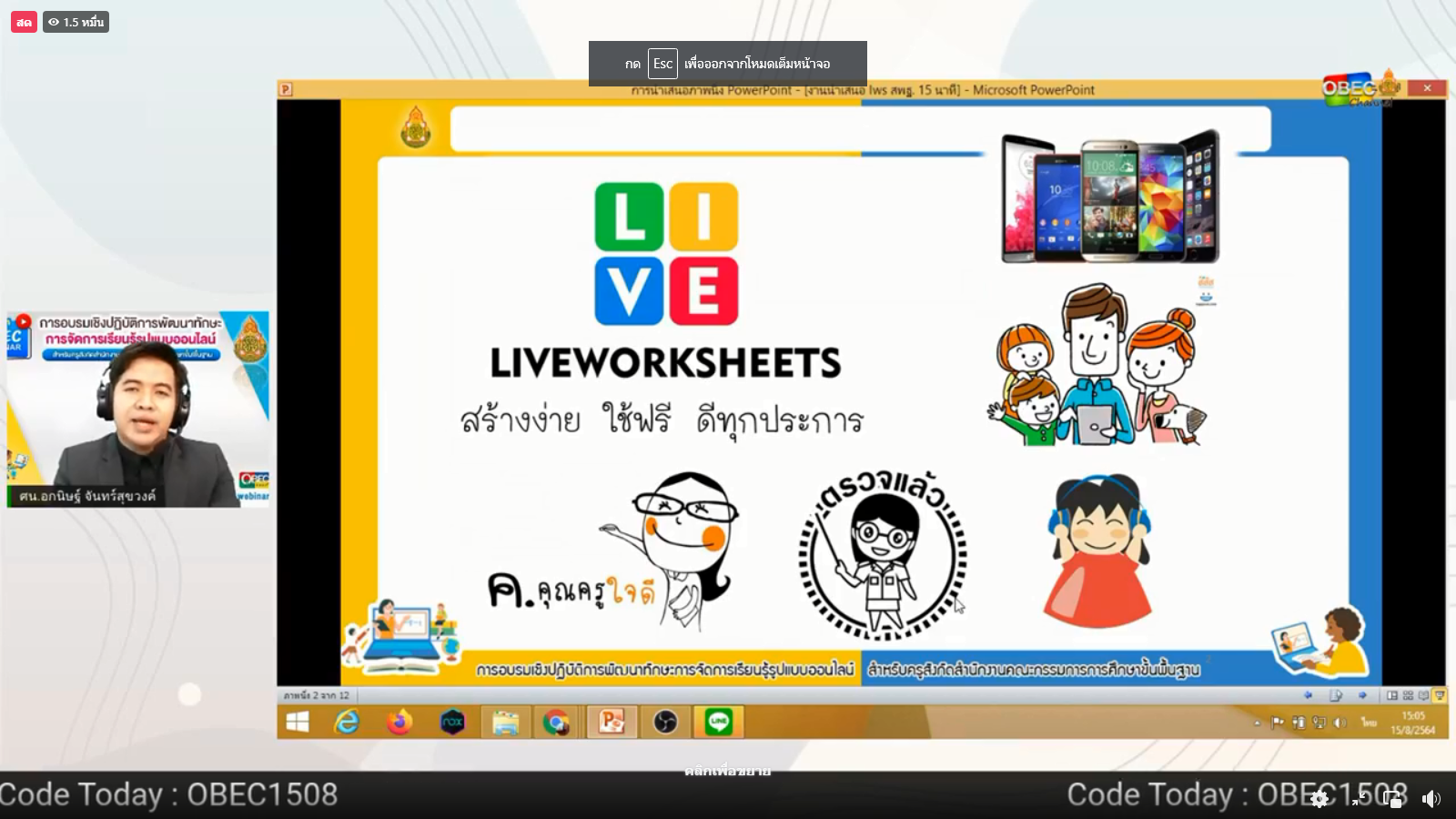
Task: Click the viewer count eye badge
Action: 76,22
